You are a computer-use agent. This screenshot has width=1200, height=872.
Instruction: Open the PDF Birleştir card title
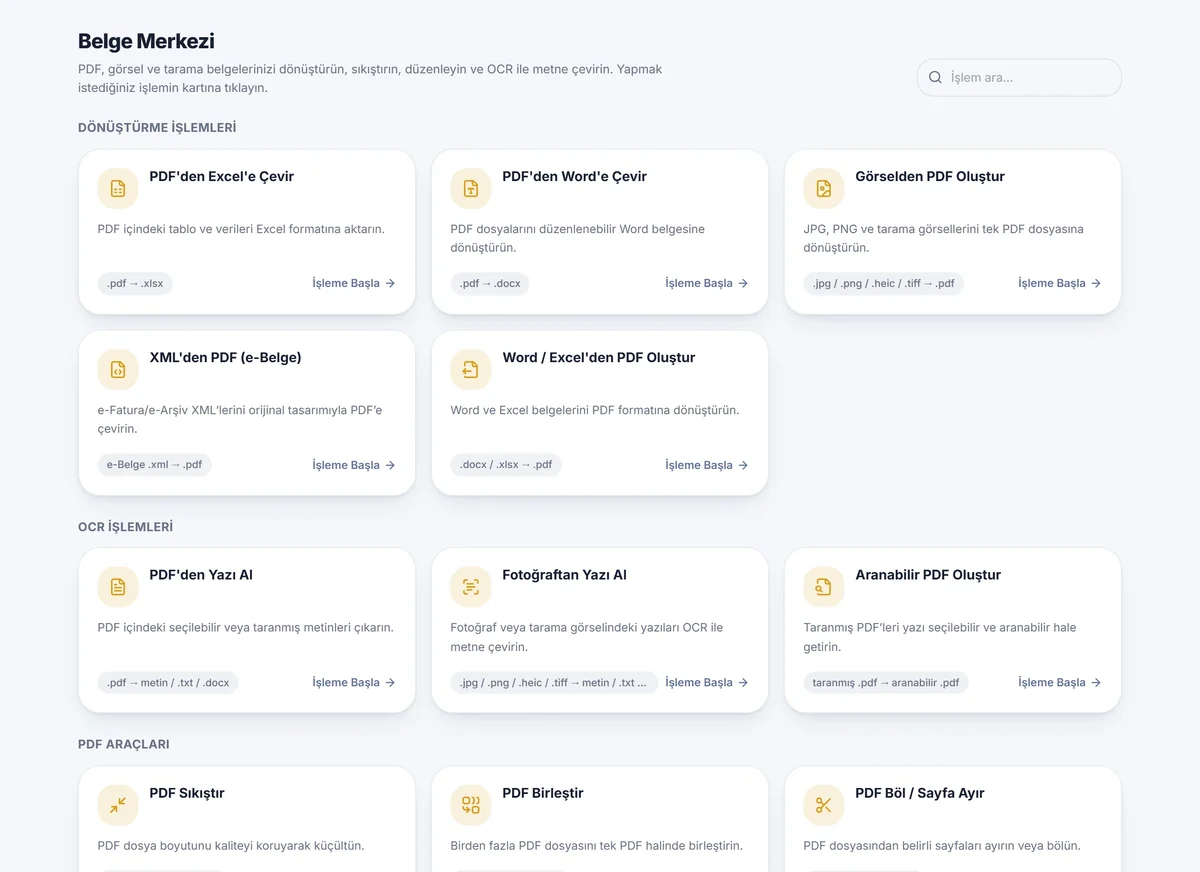(x=543, y=793)
